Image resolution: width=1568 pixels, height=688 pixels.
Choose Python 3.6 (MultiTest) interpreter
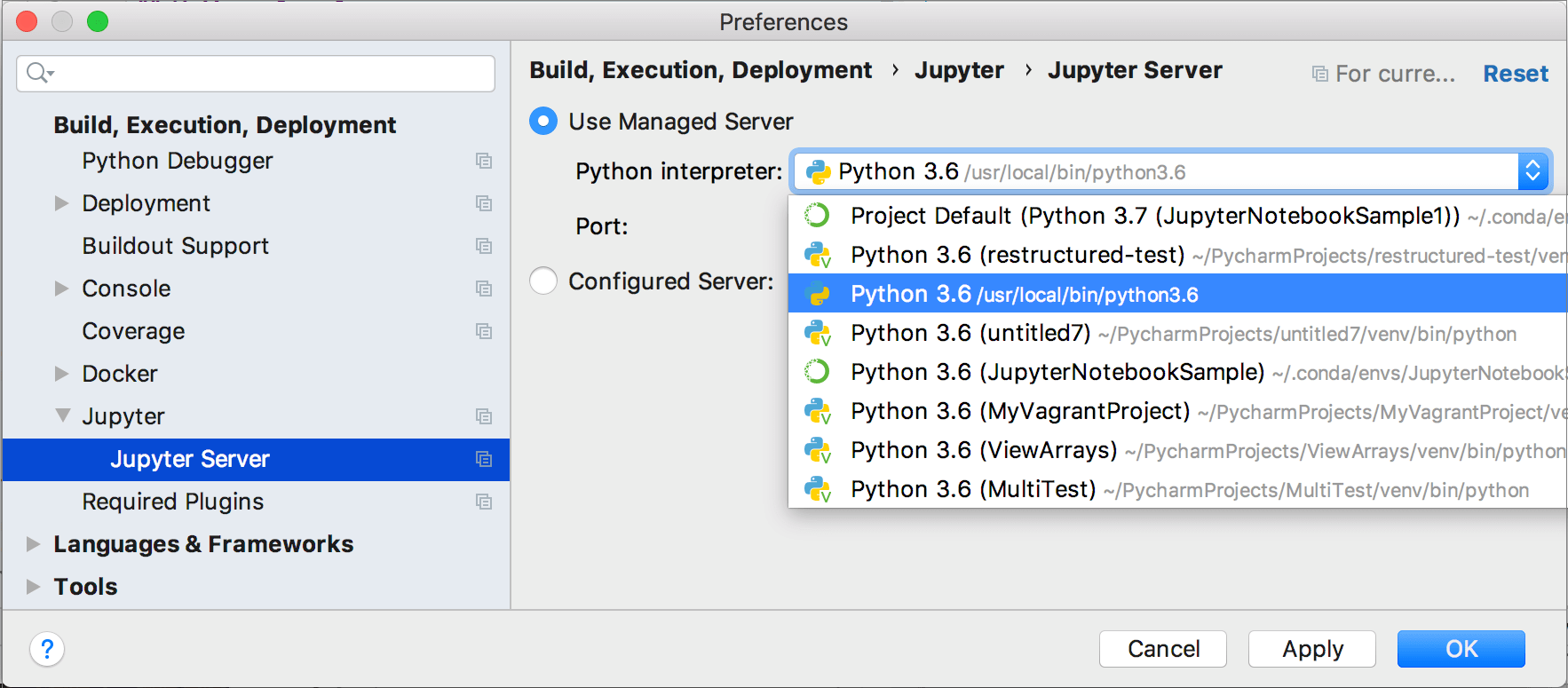coord(1177,489)
